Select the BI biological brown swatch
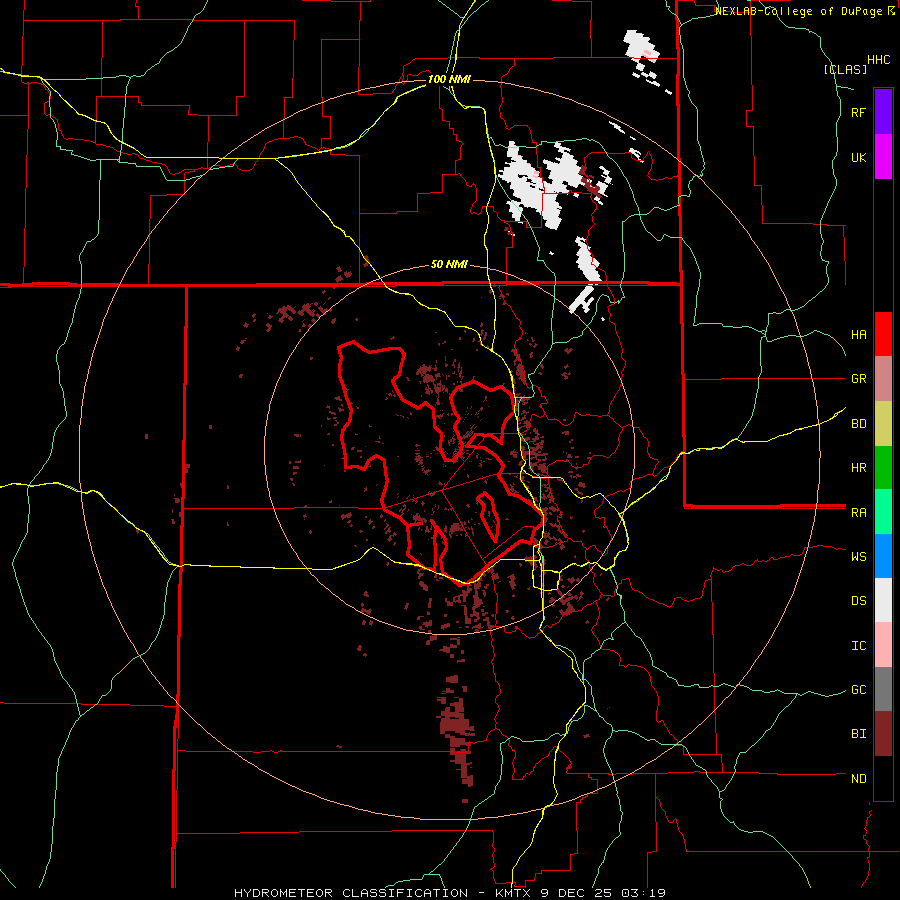The image size is (900, 900). (883, 734)
